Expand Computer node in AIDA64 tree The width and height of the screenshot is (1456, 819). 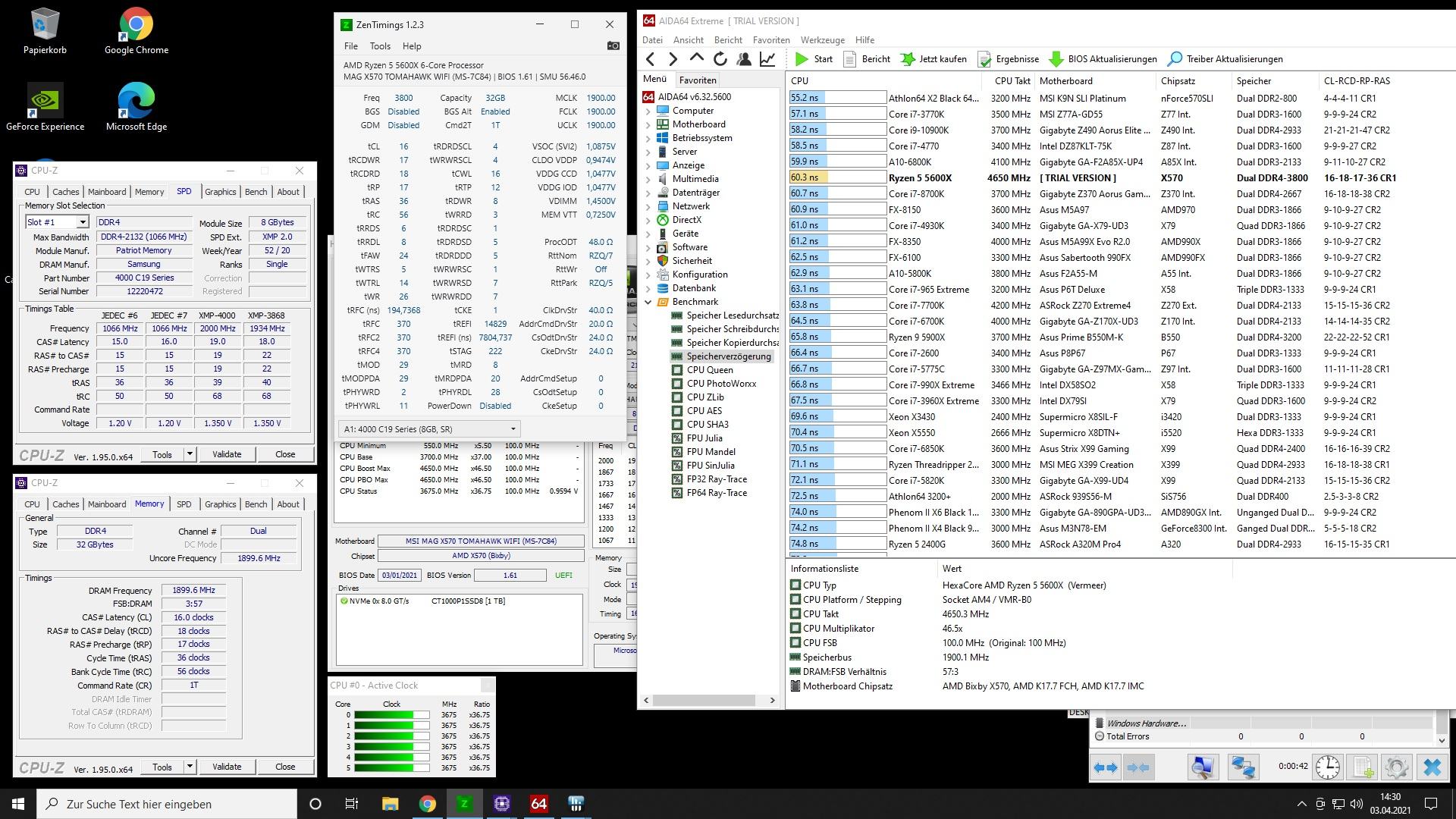tap(648, 111)
